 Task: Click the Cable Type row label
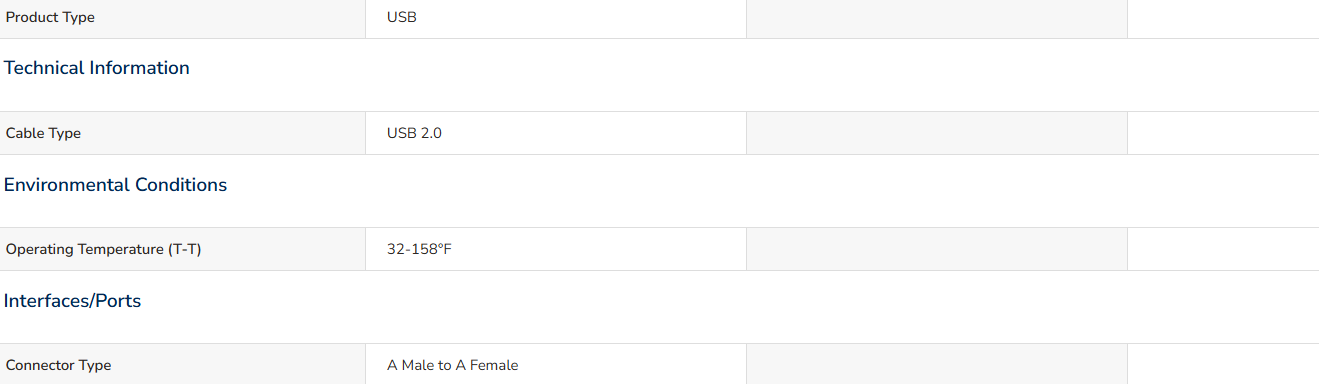pyautogui.click(x=43, y=133)
